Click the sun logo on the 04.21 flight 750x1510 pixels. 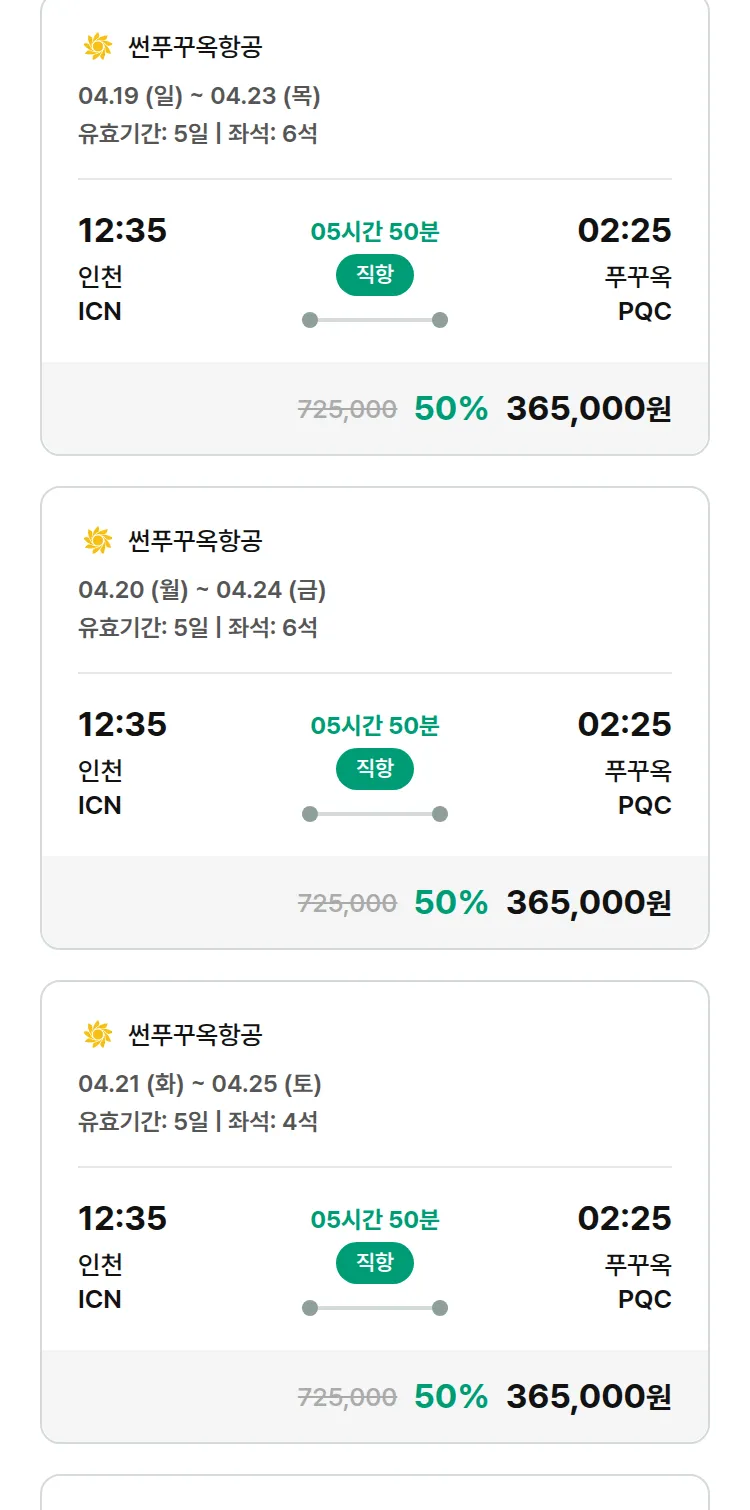click(x=97, y=1035)
